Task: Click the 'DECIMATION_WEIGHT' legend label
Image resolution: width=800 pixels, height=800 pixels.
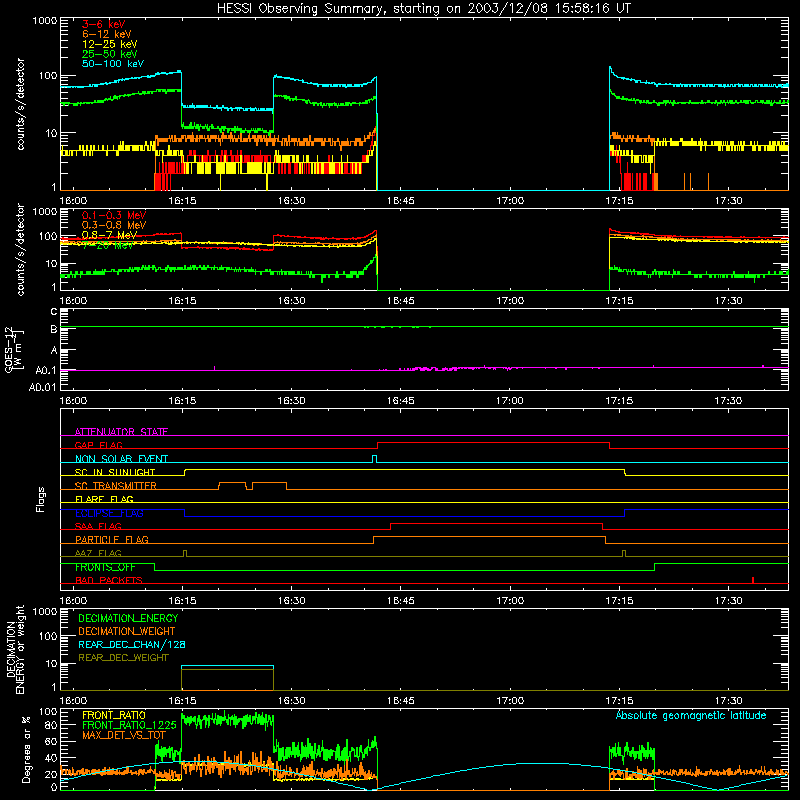Action: 127,631
